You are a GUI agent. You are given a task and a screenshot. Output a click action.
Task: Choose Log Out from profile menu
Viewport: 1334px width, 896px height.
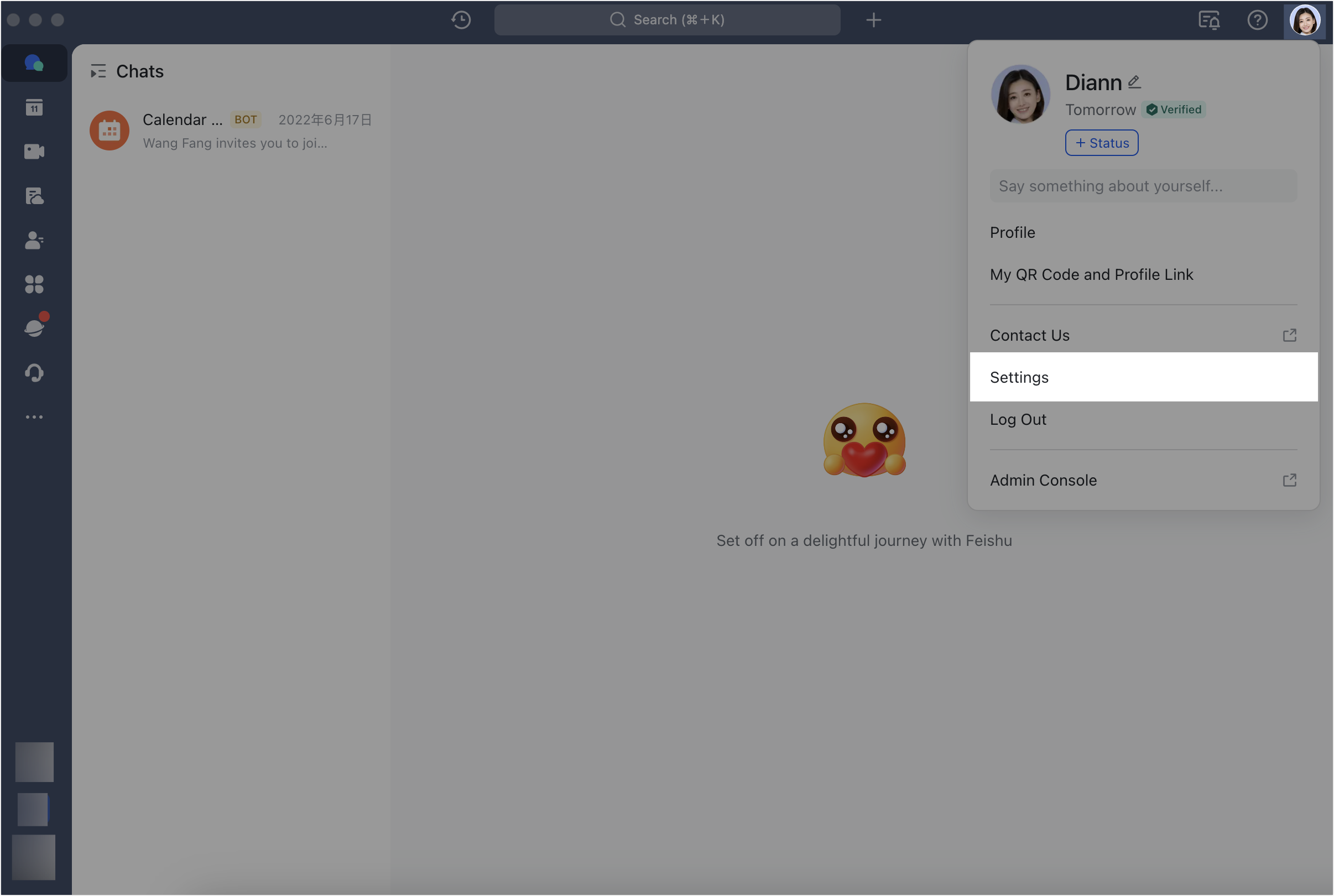[1018, 419]
